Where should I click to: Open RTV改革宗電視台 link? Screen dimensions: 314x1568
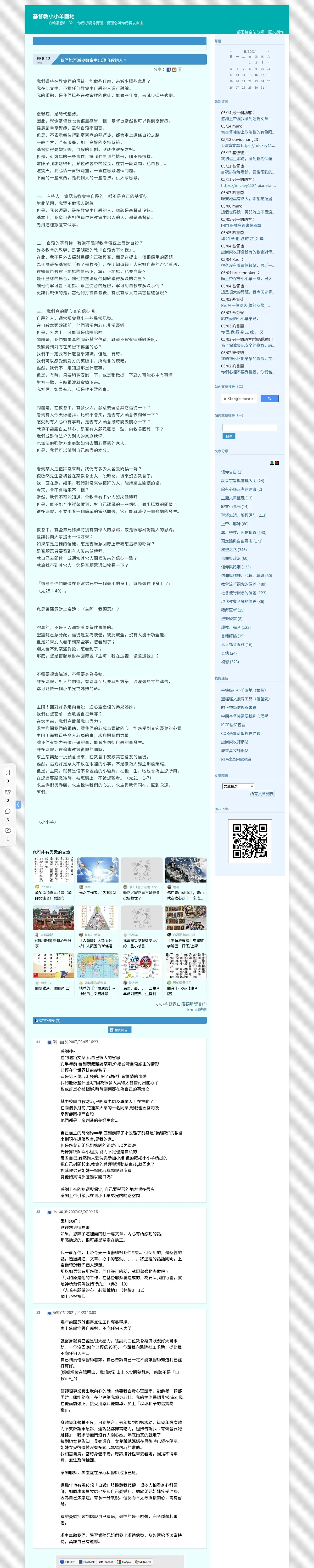click(237, 759)
